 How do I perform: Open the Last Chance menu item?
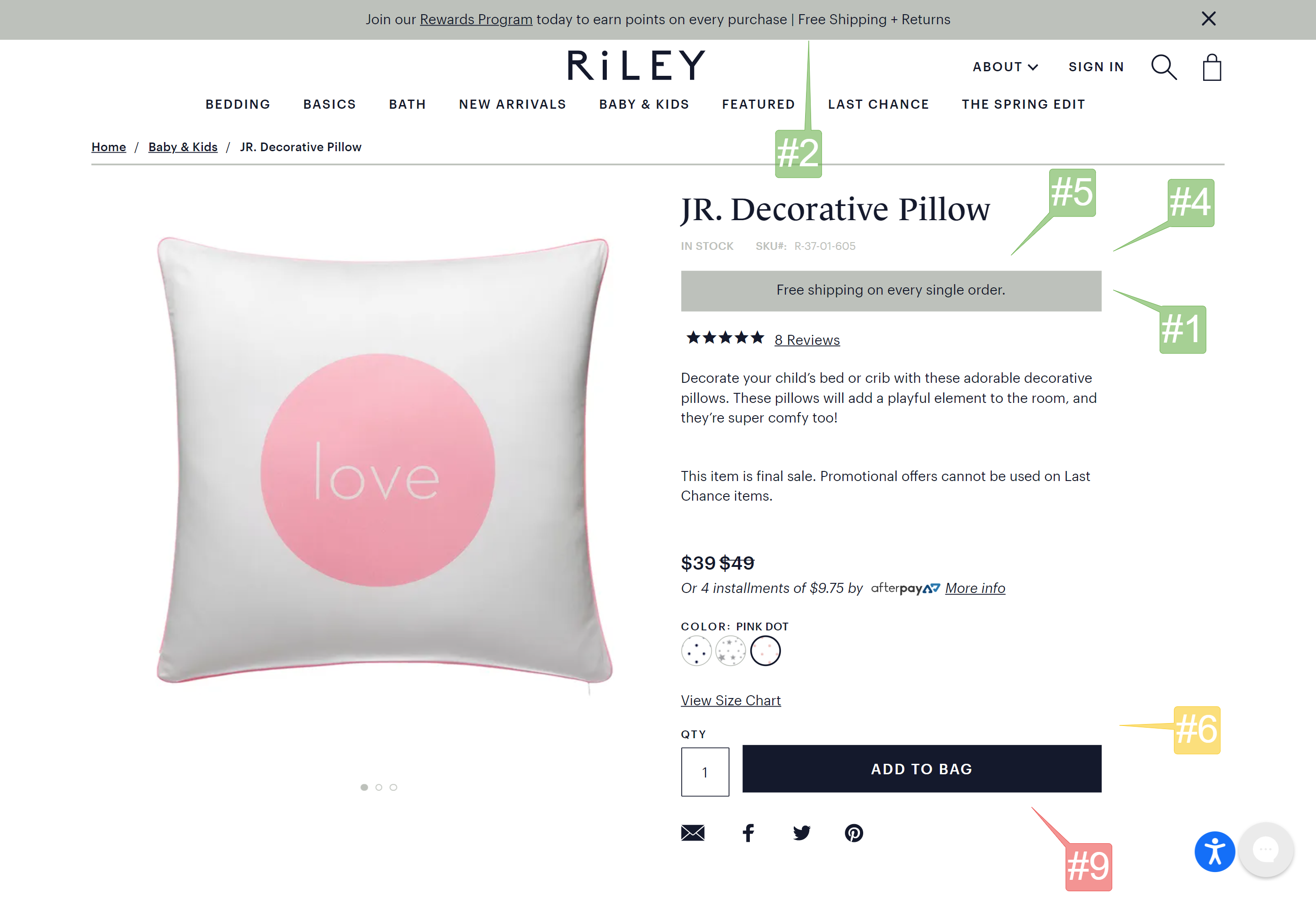tap(878, 104)
